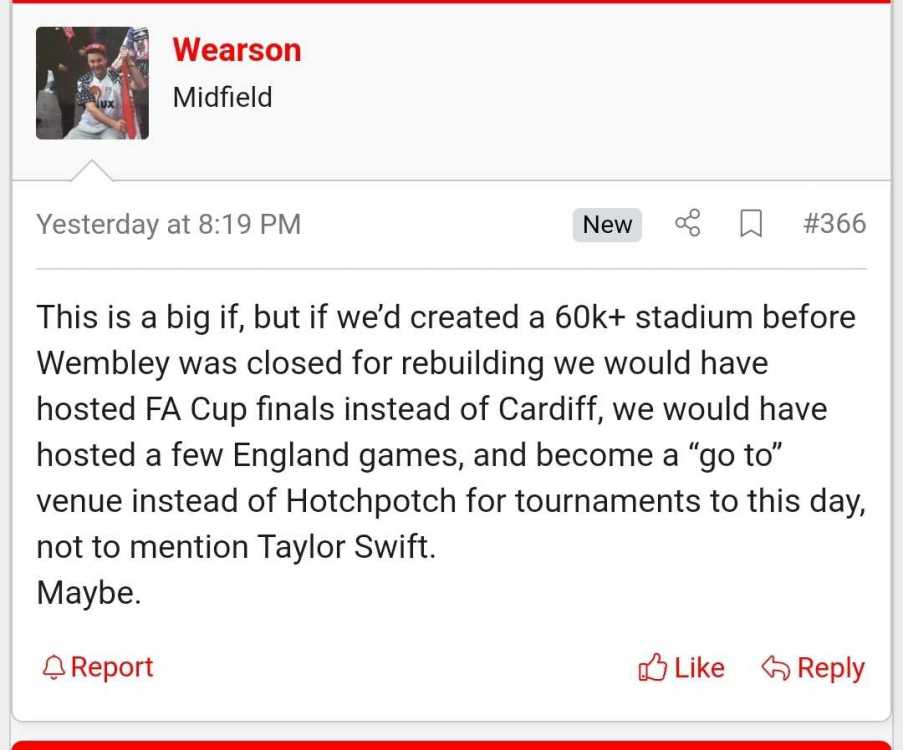Click the 'Report' text label
Image resolution: width=903 pixels, height=750 pixels.
[x=112, y=668]
